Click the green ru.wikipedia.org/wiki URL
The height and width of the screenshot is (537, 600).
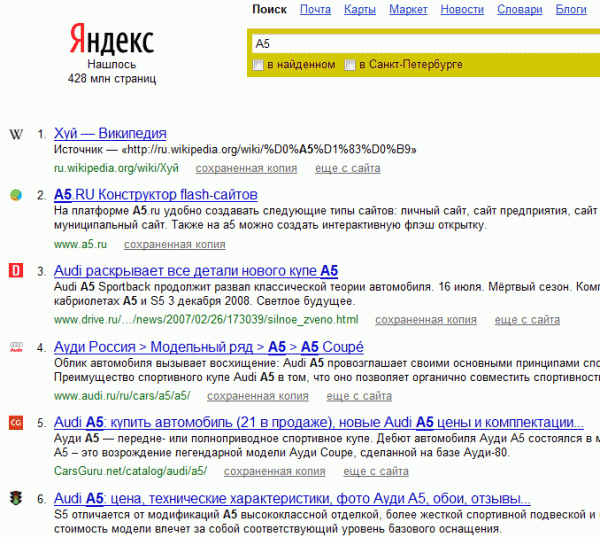[116, 168]
